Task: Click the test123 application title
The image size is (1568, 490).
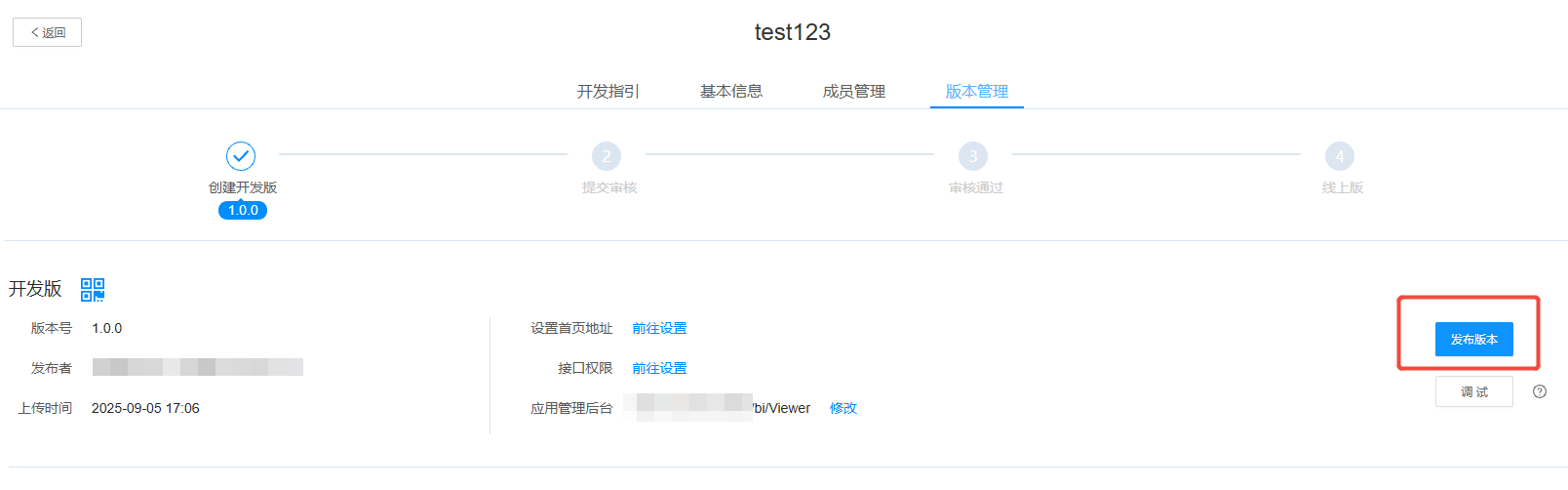Action: coord(792,32)
